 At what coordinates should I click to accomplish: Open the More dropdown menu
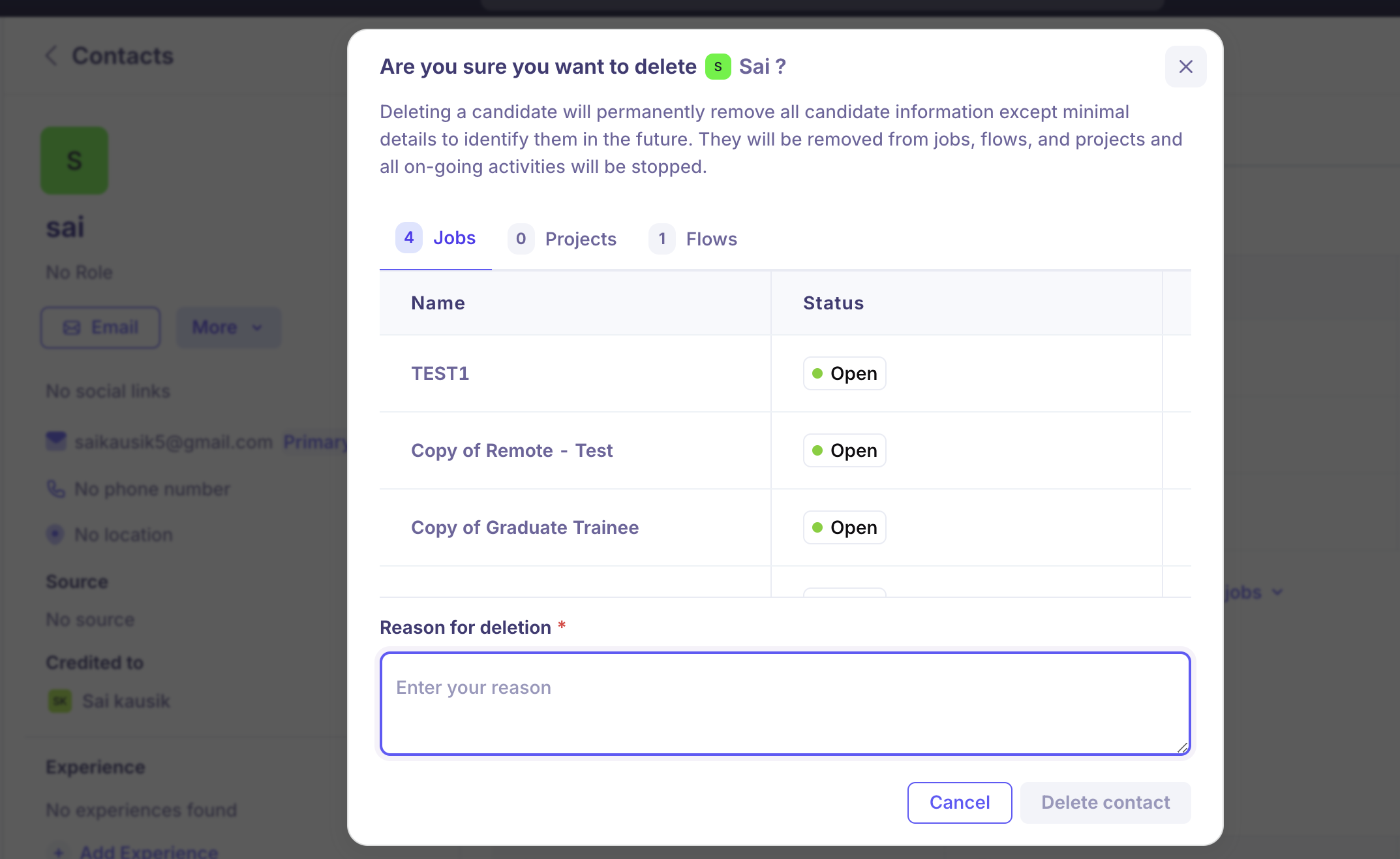[x=228, y=327]
